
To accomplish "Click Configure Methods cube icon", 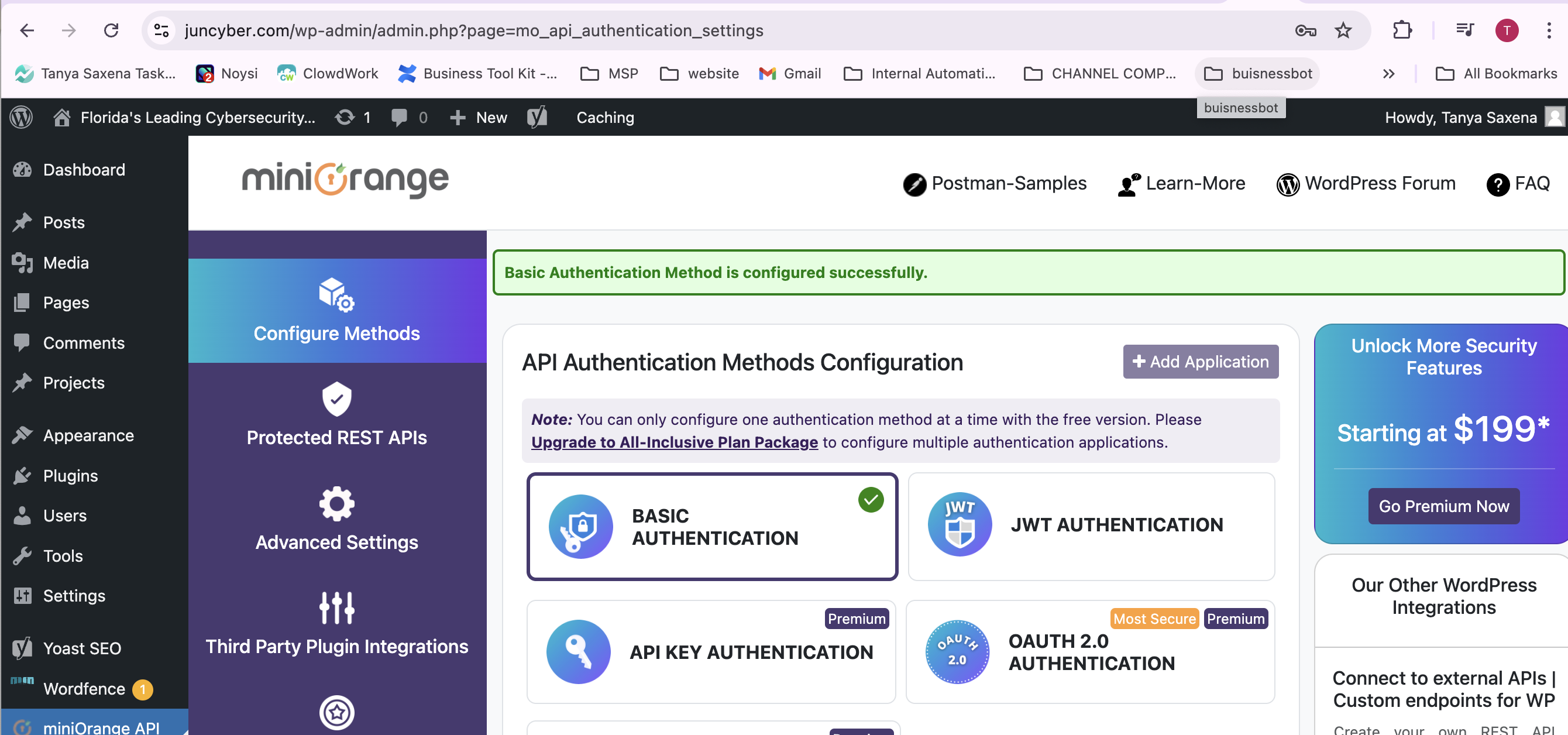I will tap(336, 295).
